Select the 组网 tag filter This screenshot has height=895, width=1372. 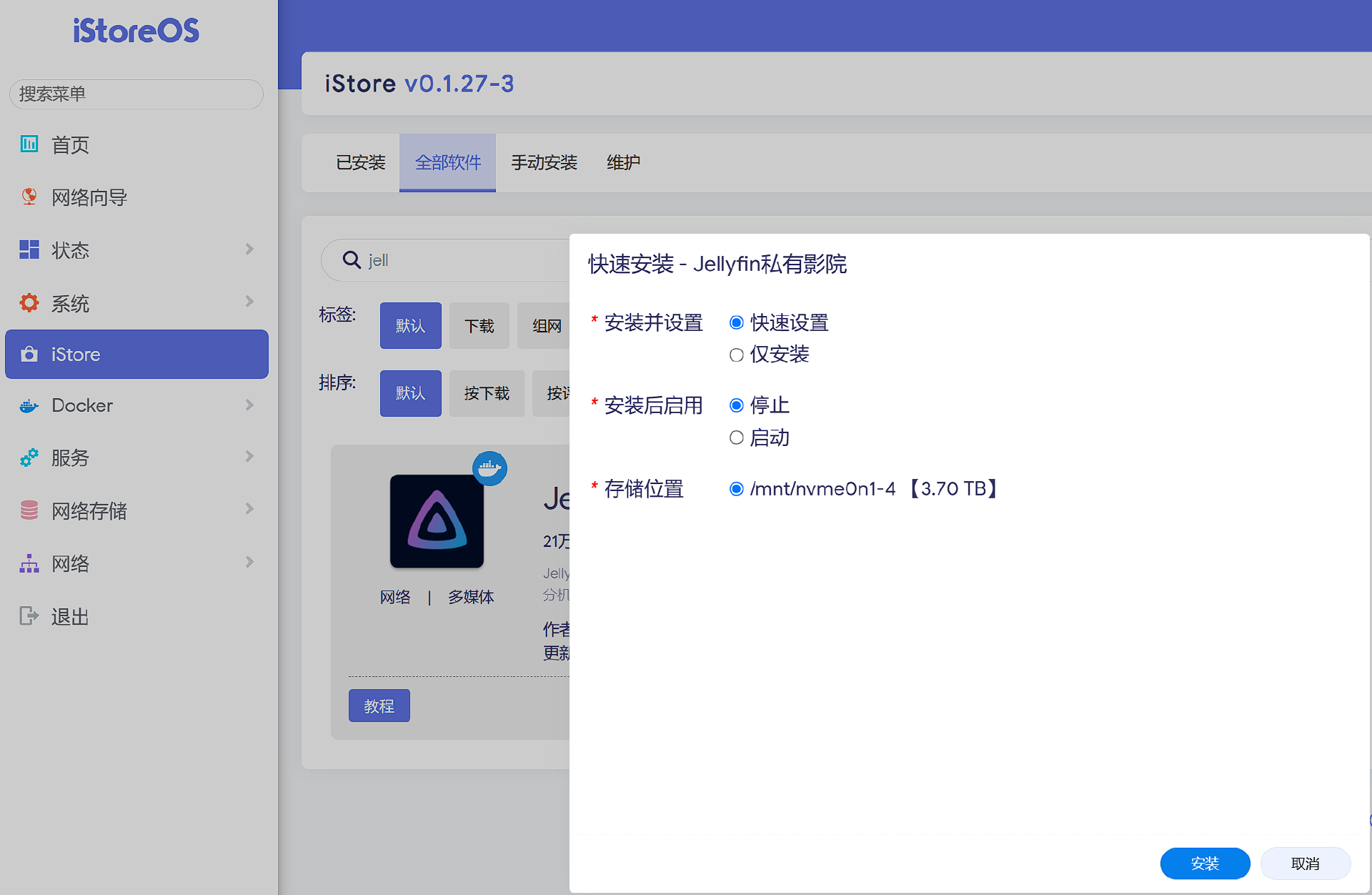(x=545, y=326)
